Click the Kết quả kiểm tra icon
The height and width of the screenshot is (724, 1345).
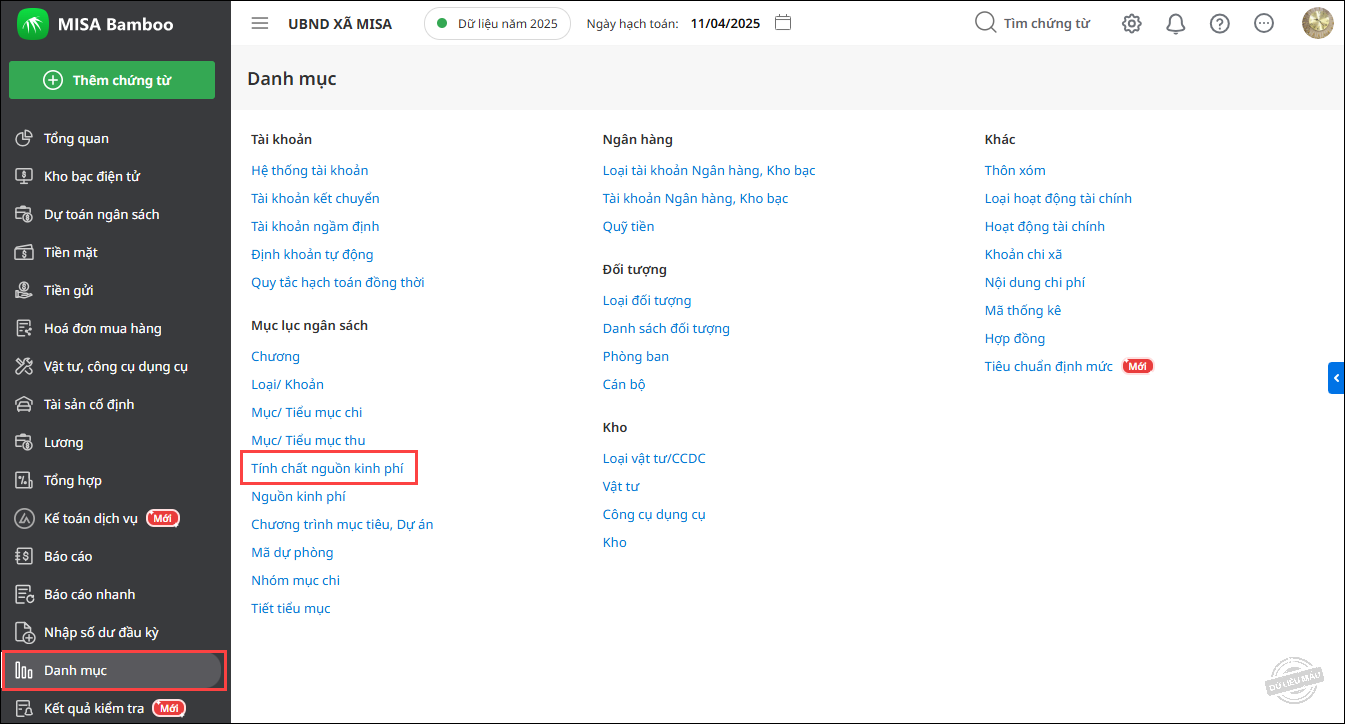click(x=26, y=708)
